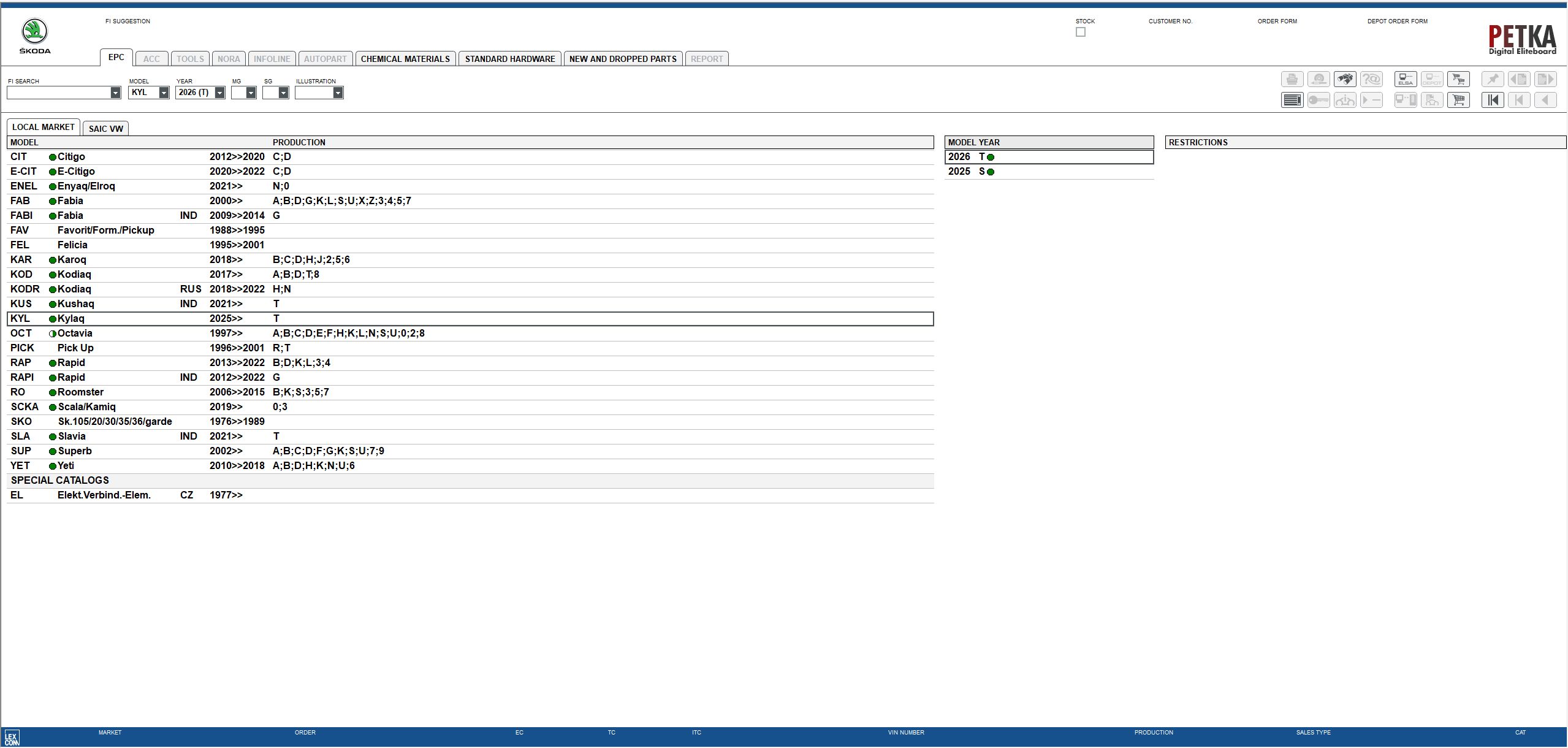Screen dimensions: 1568x748
Task: Select the Kushaq IND model row
Action: click(470, 304)
